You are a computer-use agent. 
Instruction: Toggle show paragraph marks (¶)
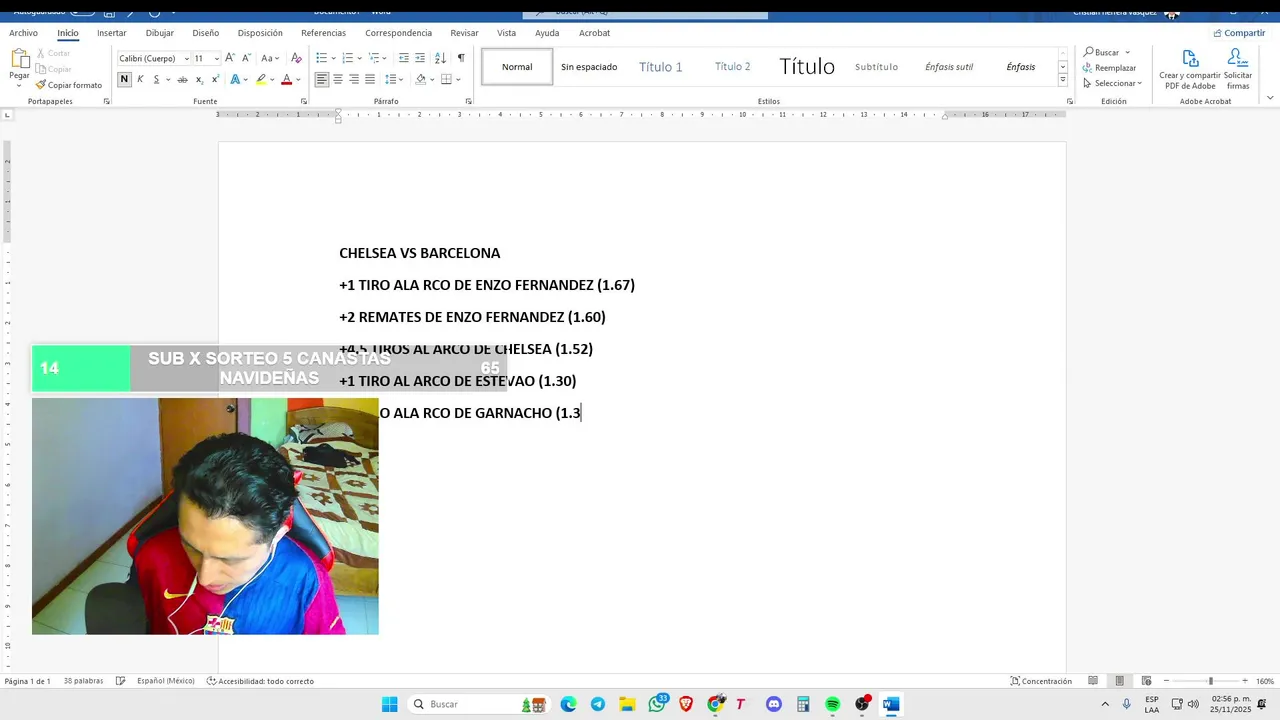461,58
